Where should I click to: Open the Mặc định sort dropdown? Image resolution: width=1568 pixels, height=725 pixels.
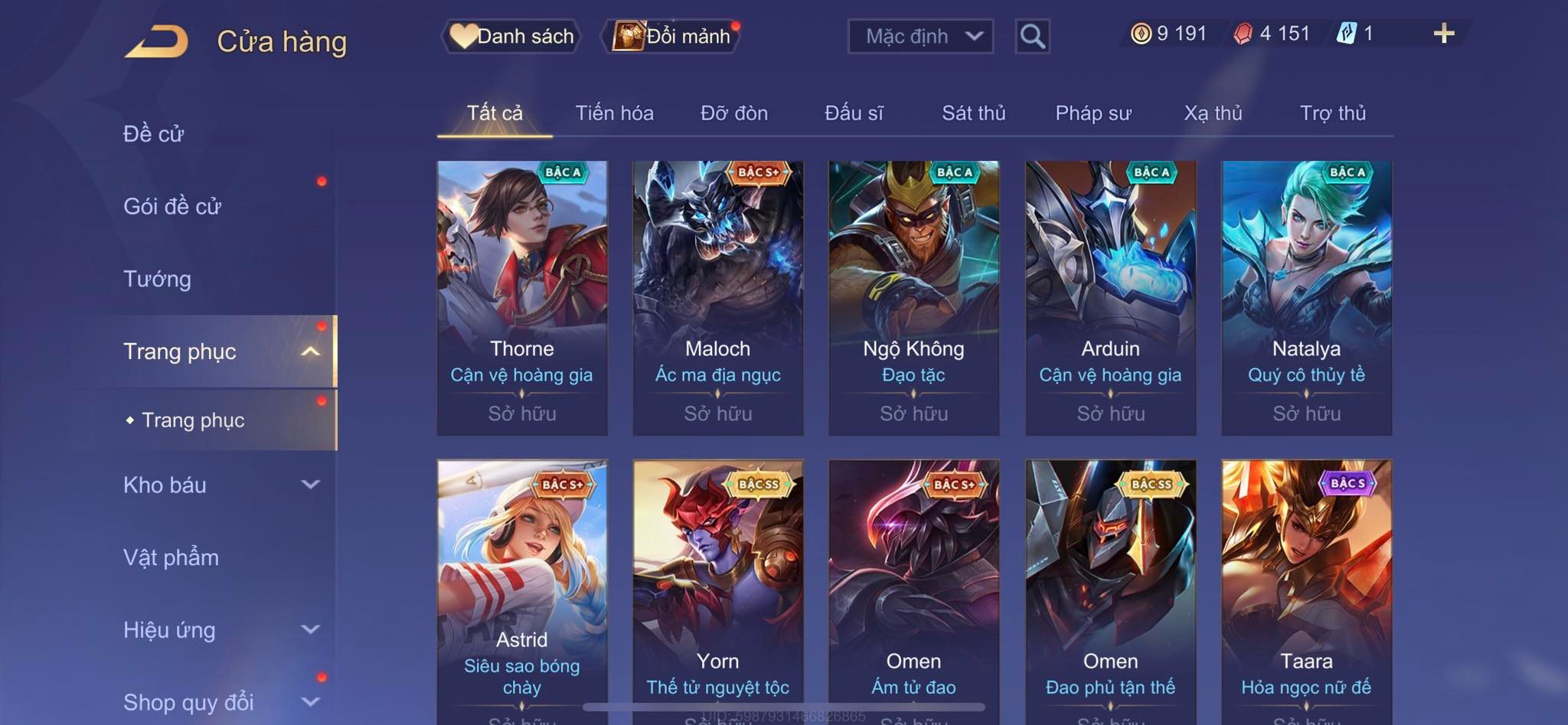(920, 36)
